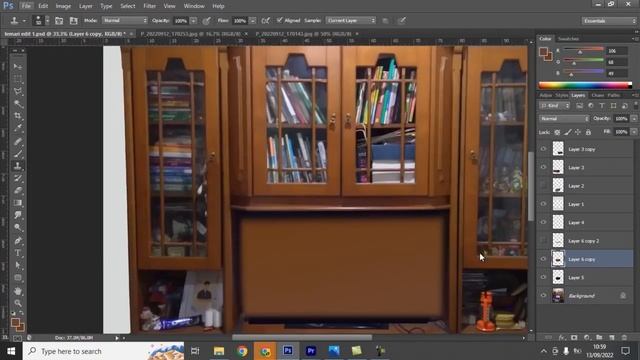Open the File menu
640x360 pixels.
coord(26,6)
